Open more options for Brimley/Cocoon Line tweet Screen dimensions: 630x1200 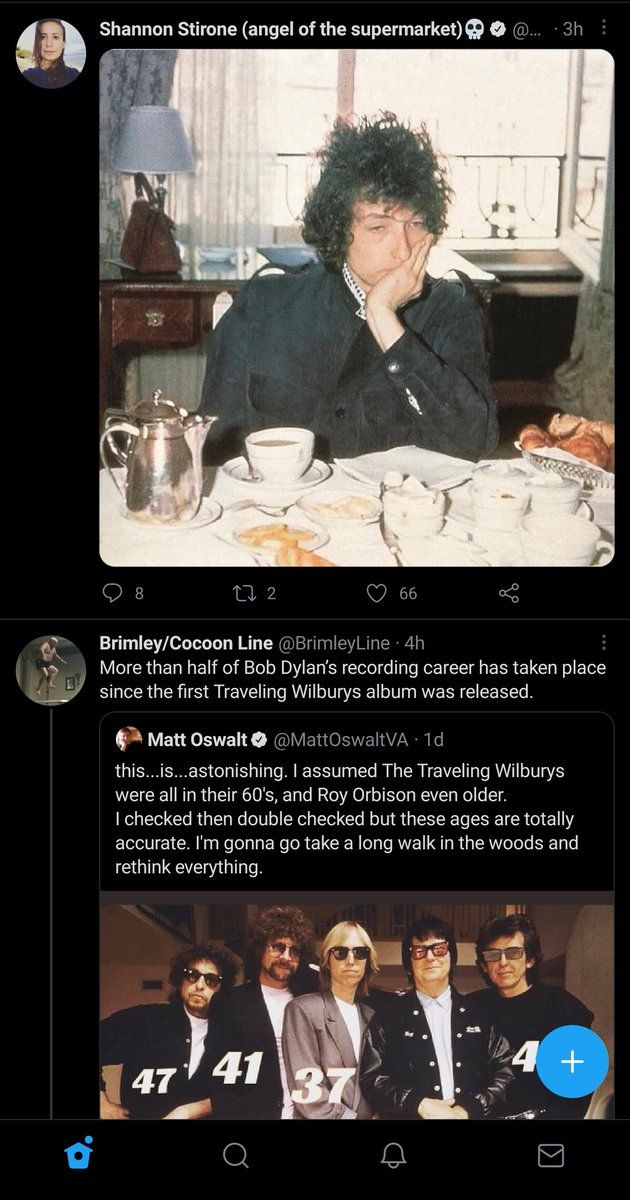603,642
